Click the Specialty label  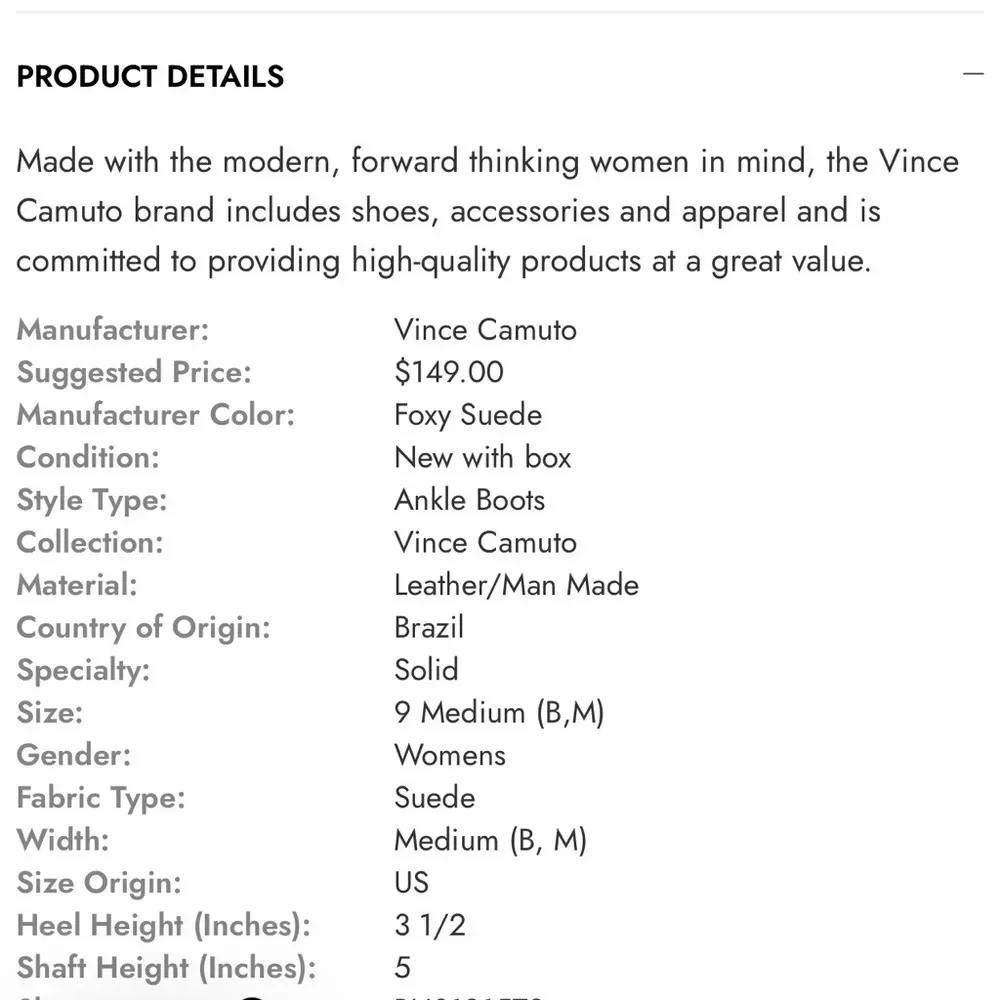coord(83,670)
